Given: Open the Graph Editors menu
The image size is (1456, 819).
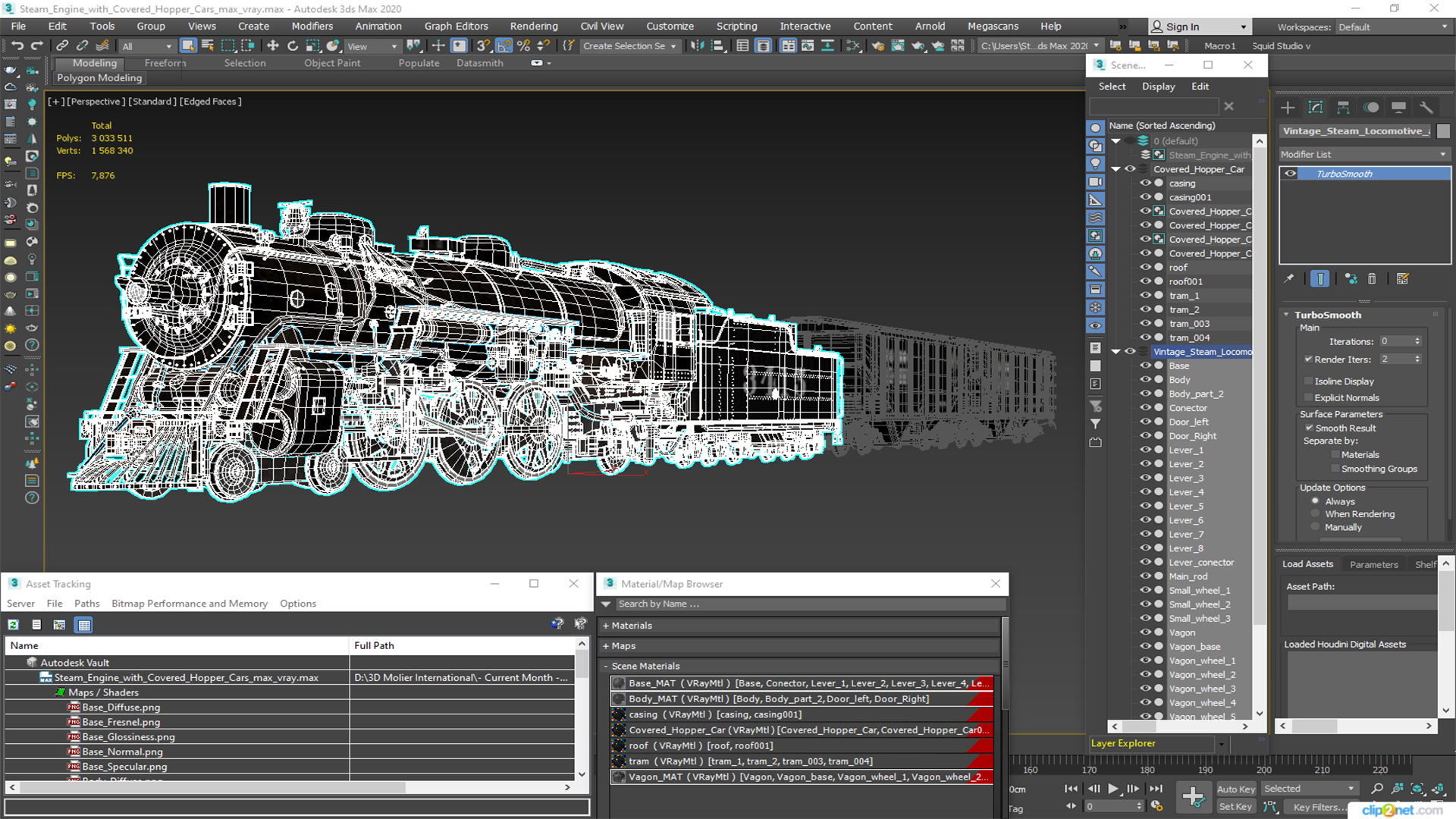Looking at the screenshot, I should [x=456, y=27].
